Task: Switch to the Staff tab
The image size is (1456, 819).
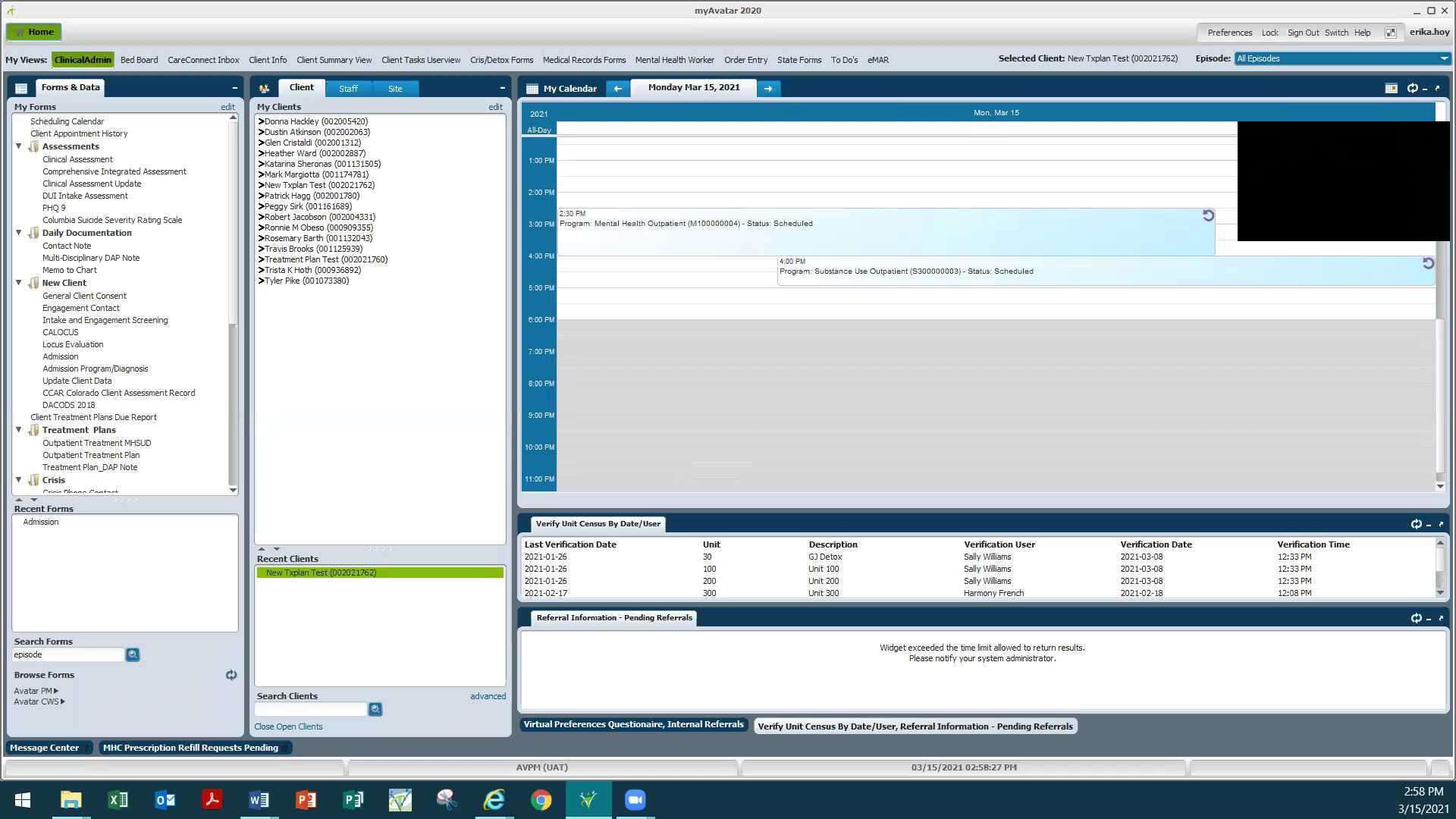Action: click(x=348, y=88)
